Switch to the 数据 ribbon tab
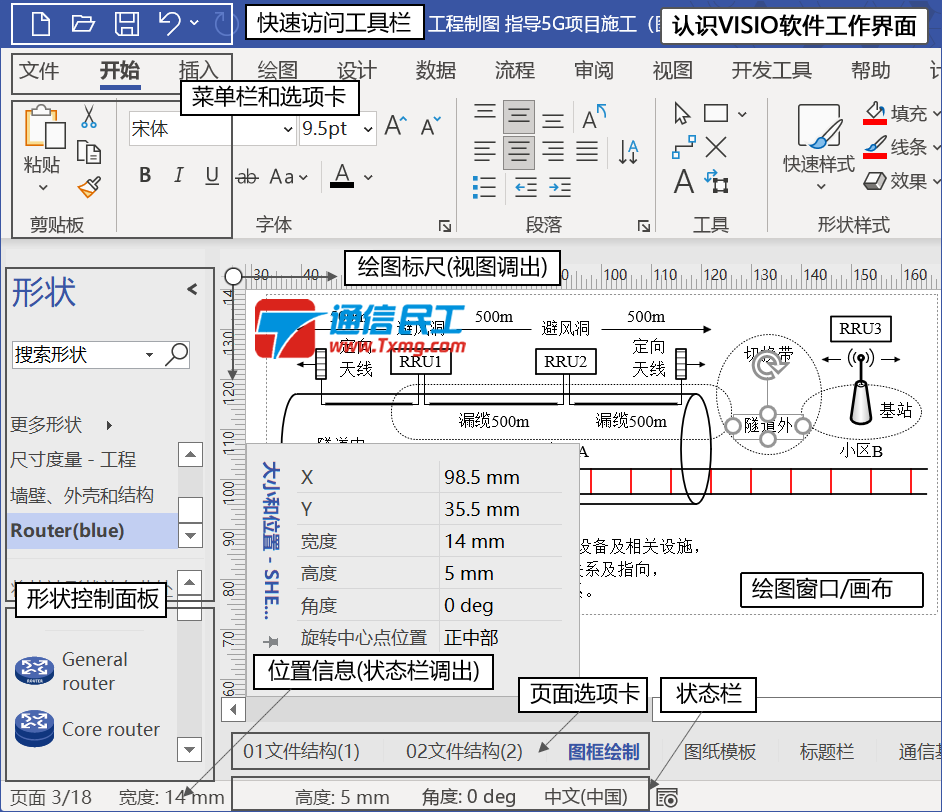This screenshot has height=812, width=942. [436, 71]
